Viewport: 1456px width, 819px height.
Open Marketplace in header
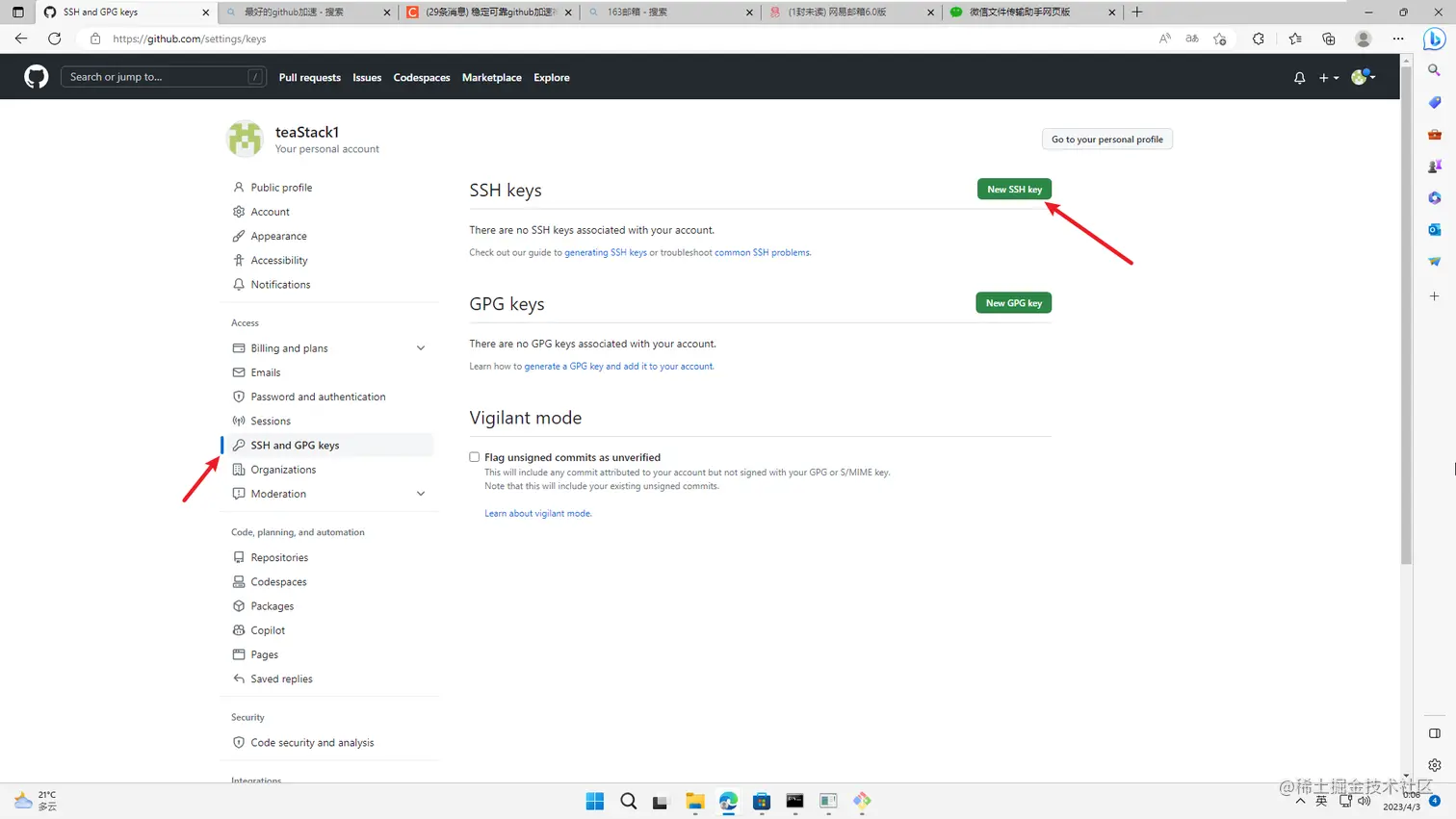click(x=492, y=78)
